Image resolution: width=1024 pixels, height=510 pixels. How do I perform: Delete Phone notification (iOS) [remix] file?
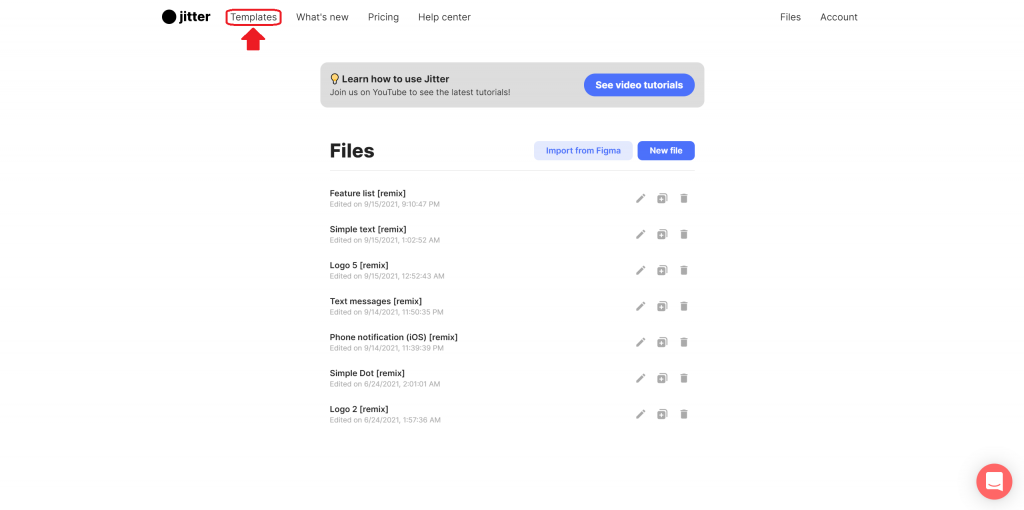tap(684, 342)
